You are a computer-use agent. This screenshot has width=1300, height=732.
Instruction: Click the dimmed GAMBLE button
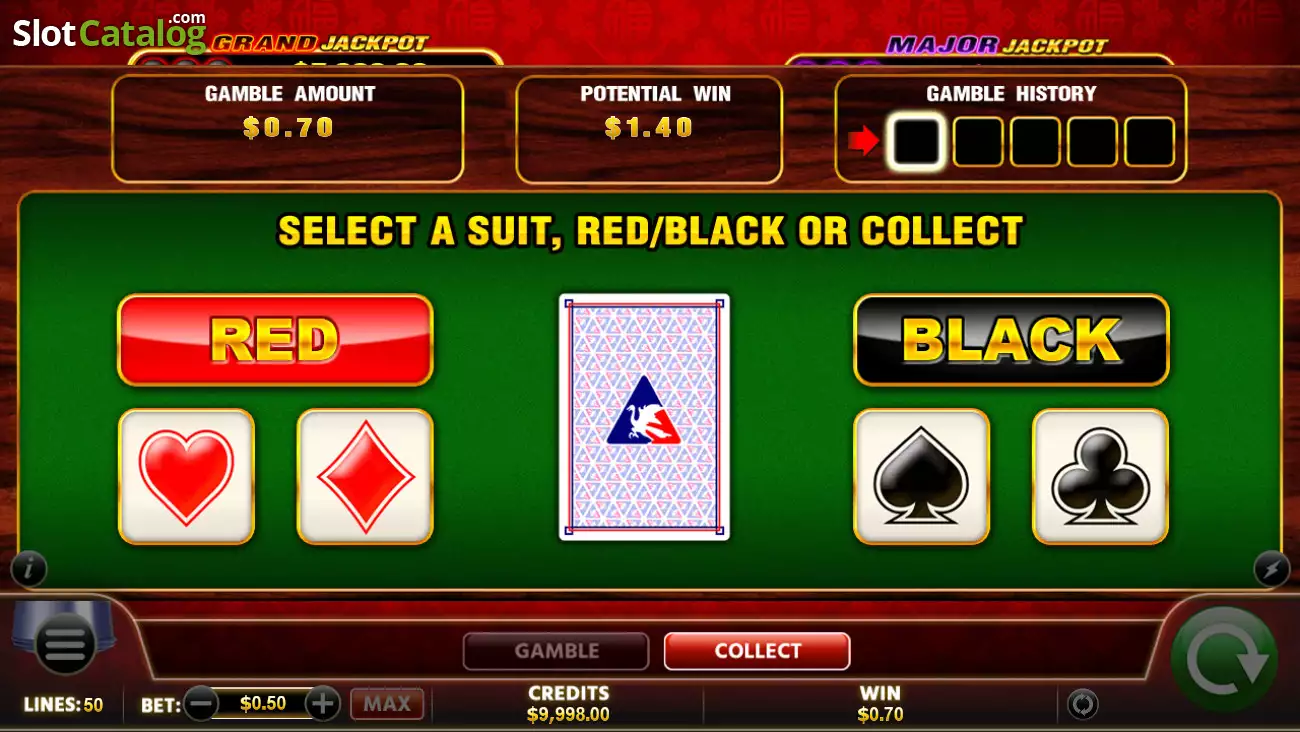point(556,651)
